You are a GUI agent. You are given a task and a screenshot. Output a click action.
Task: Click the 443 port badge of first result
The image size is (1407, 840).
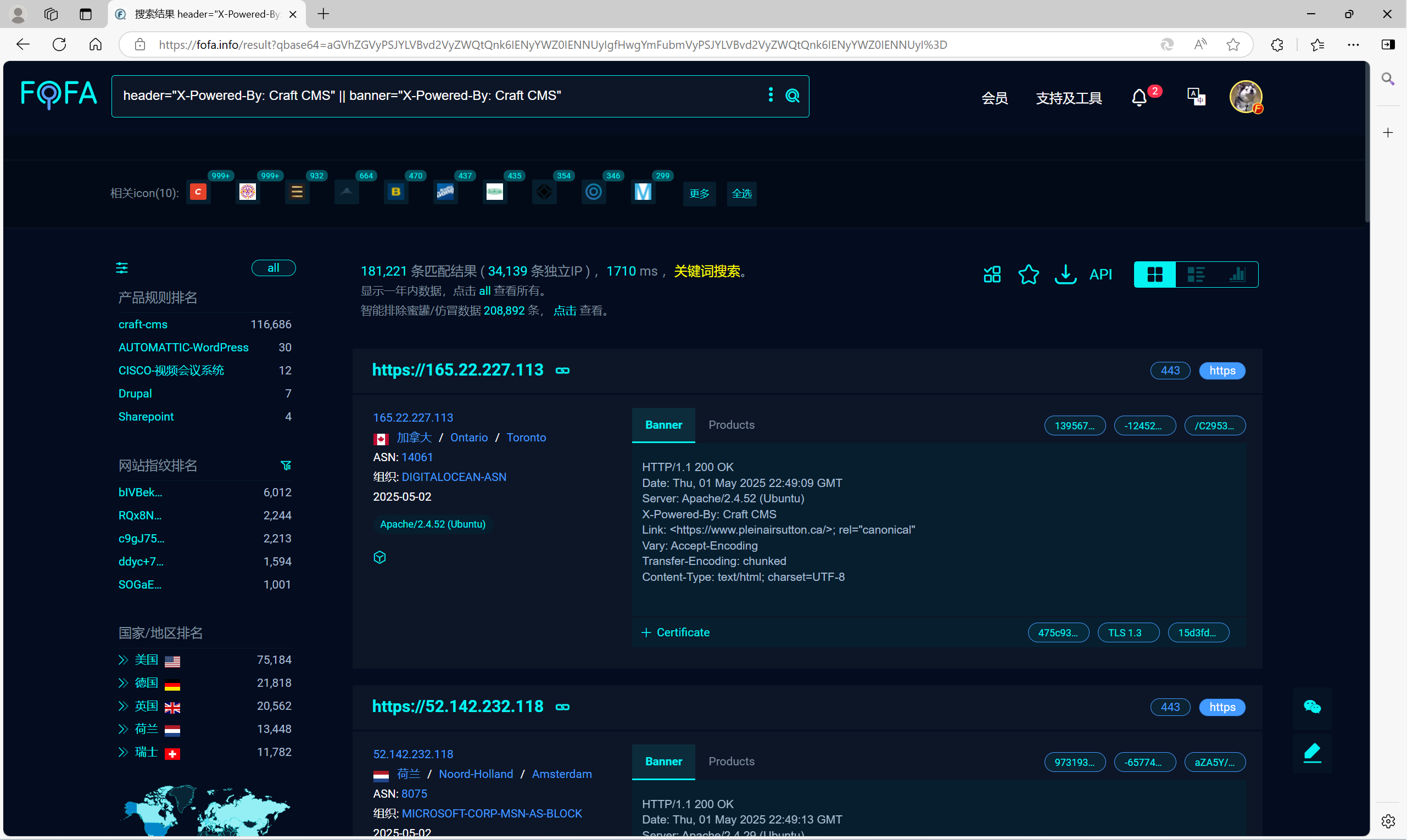click(x=1170, y=371)
